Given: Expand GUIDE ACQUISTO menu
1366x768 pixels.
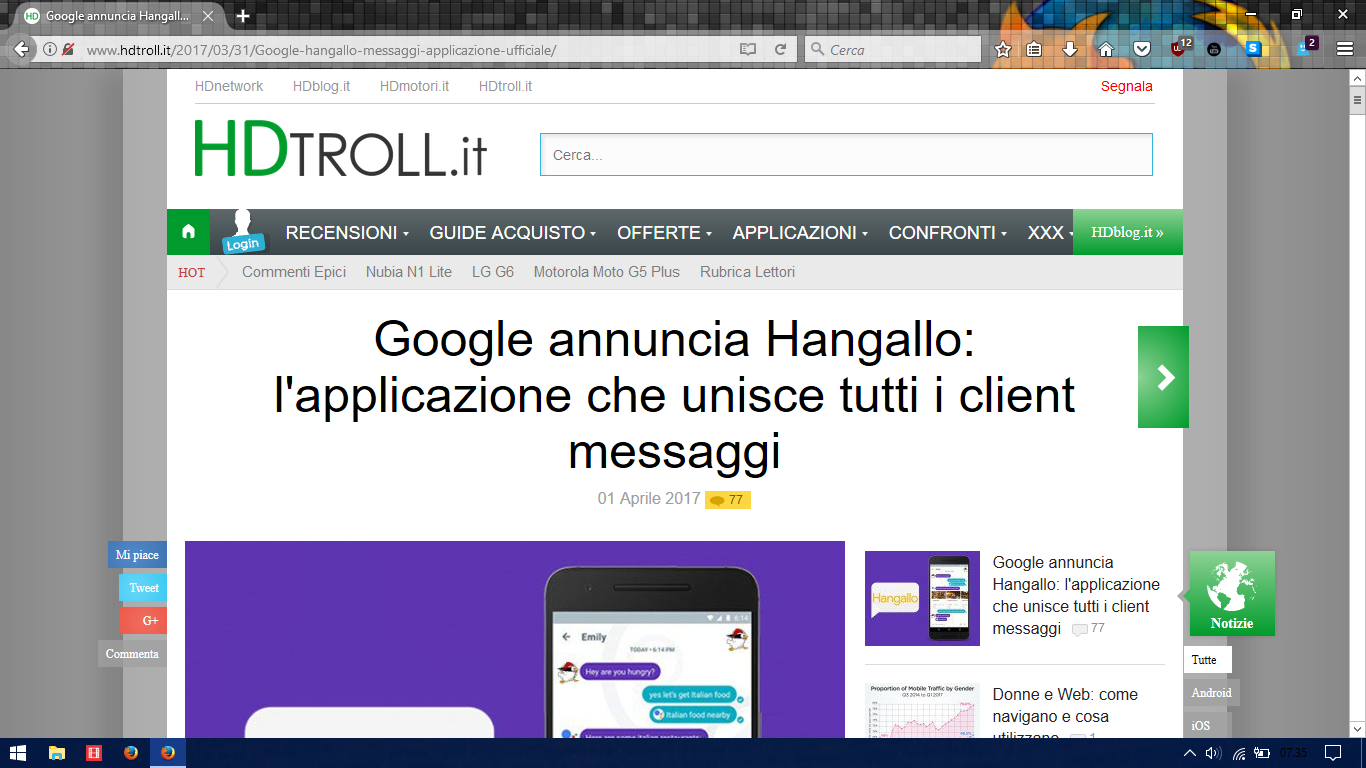Looking at the screenshot, I should (512, 233).
